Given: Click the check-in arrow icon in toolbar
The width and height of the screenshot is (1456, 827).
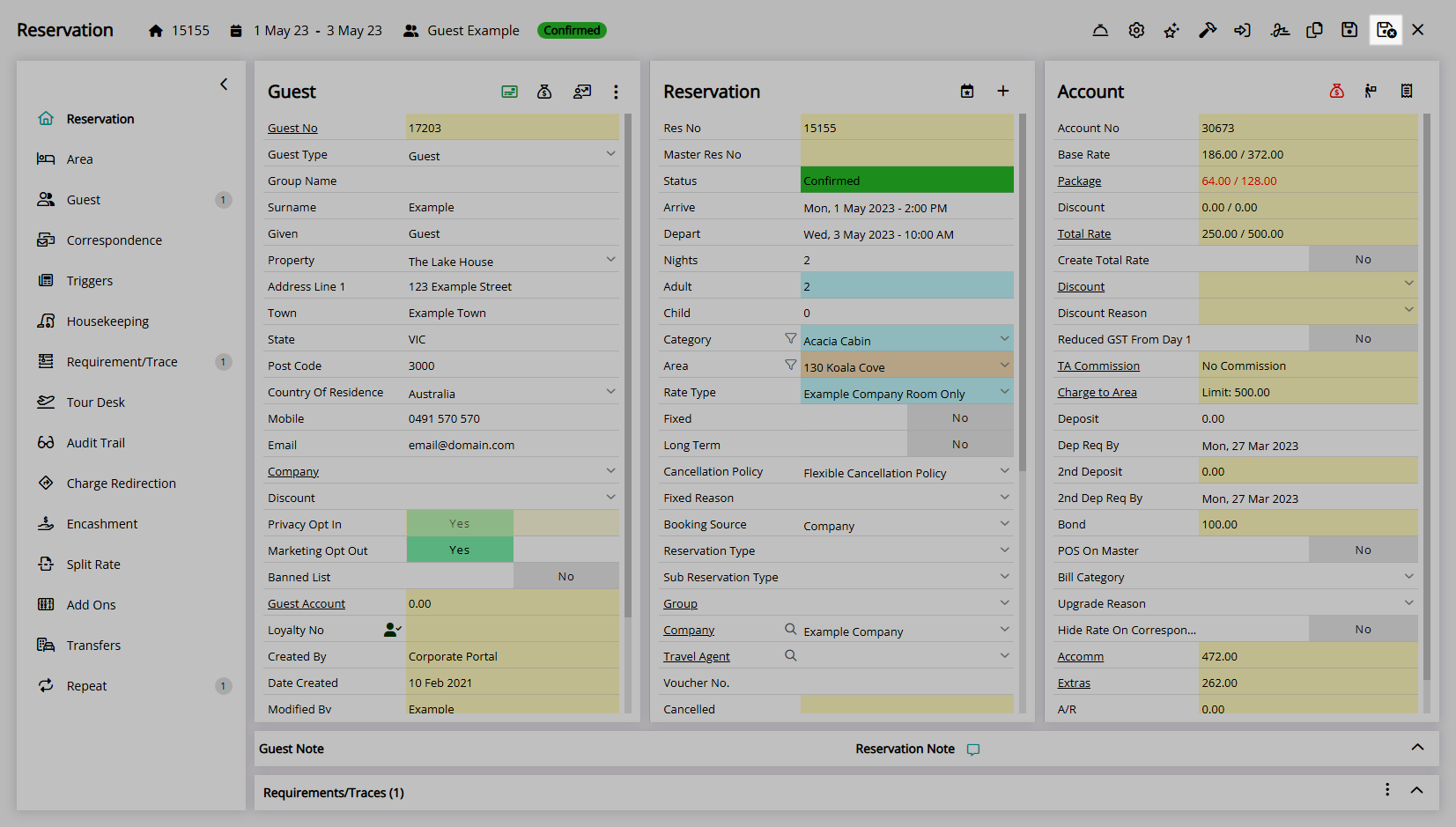Looking at the screenshot, I should (1243, 30).
